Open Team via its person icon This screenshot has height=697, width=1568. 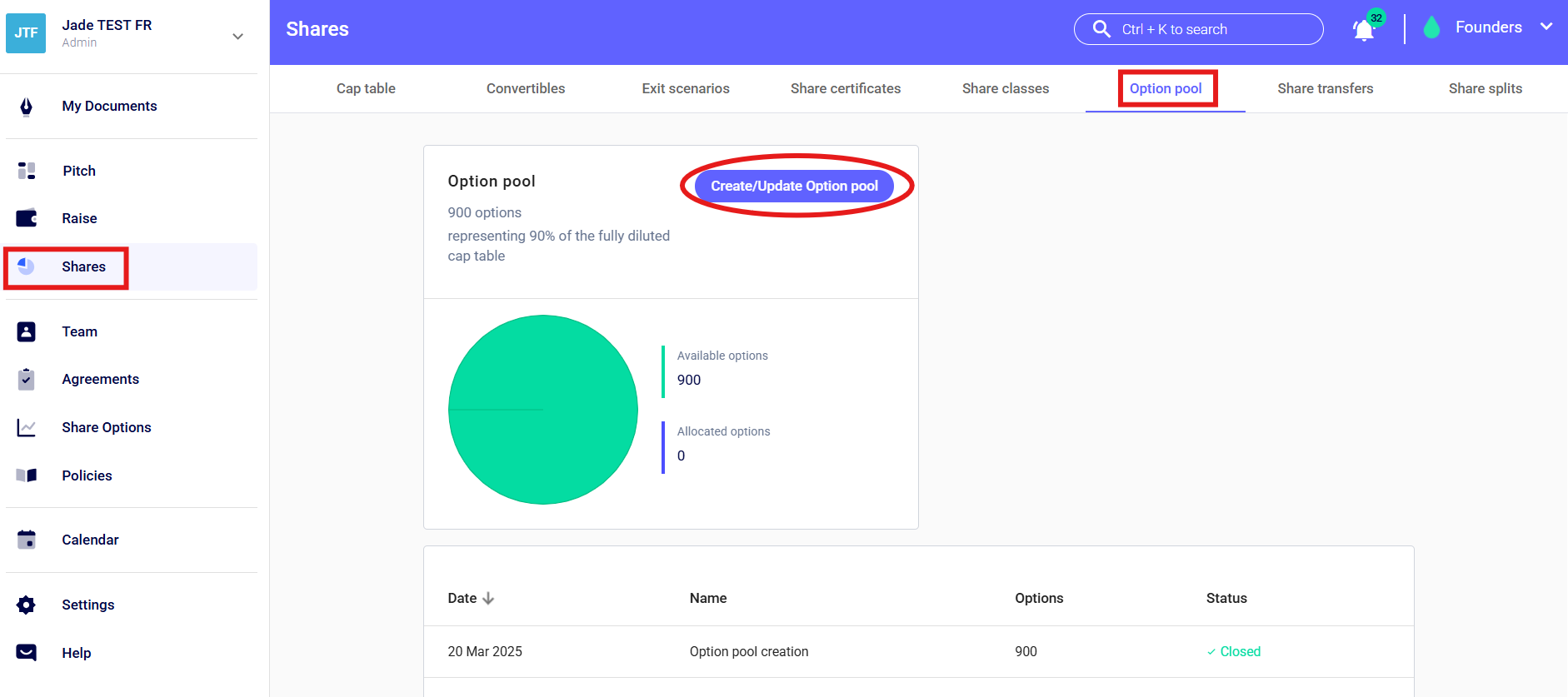(x=27, y=331)
